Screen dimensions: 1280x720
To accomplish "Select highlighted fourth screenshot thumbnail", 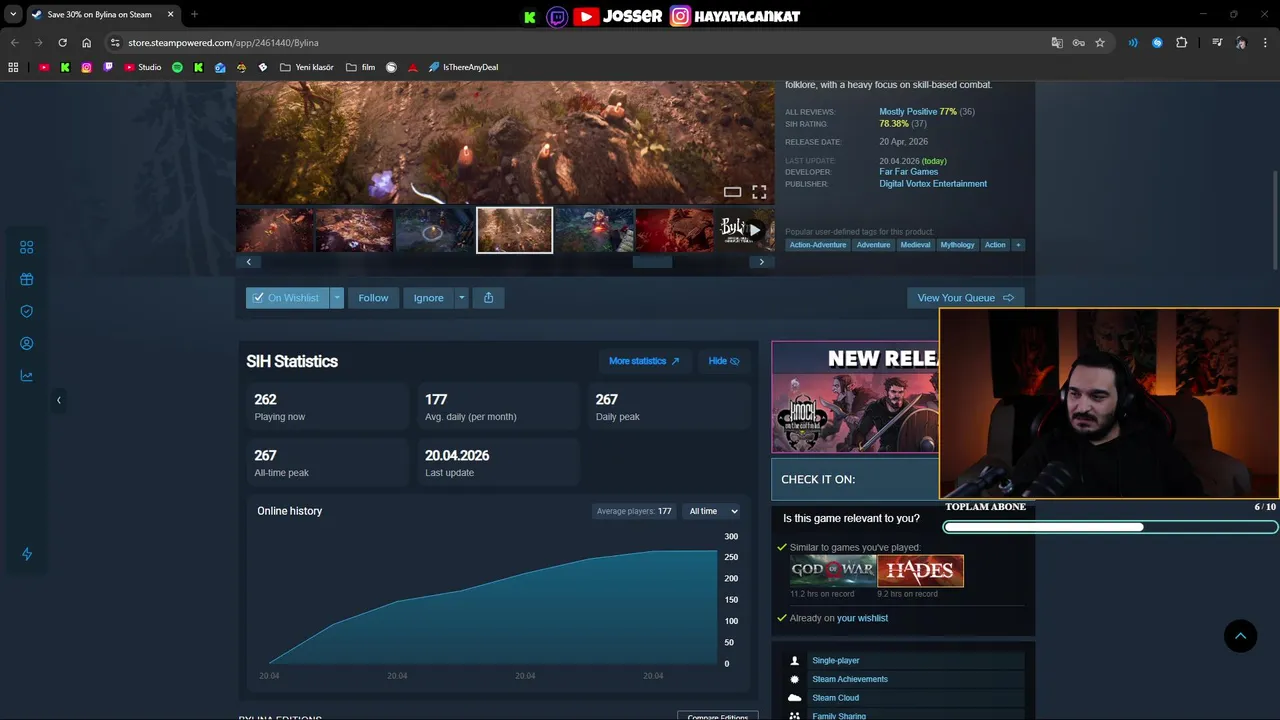I will tap(514, 230).
